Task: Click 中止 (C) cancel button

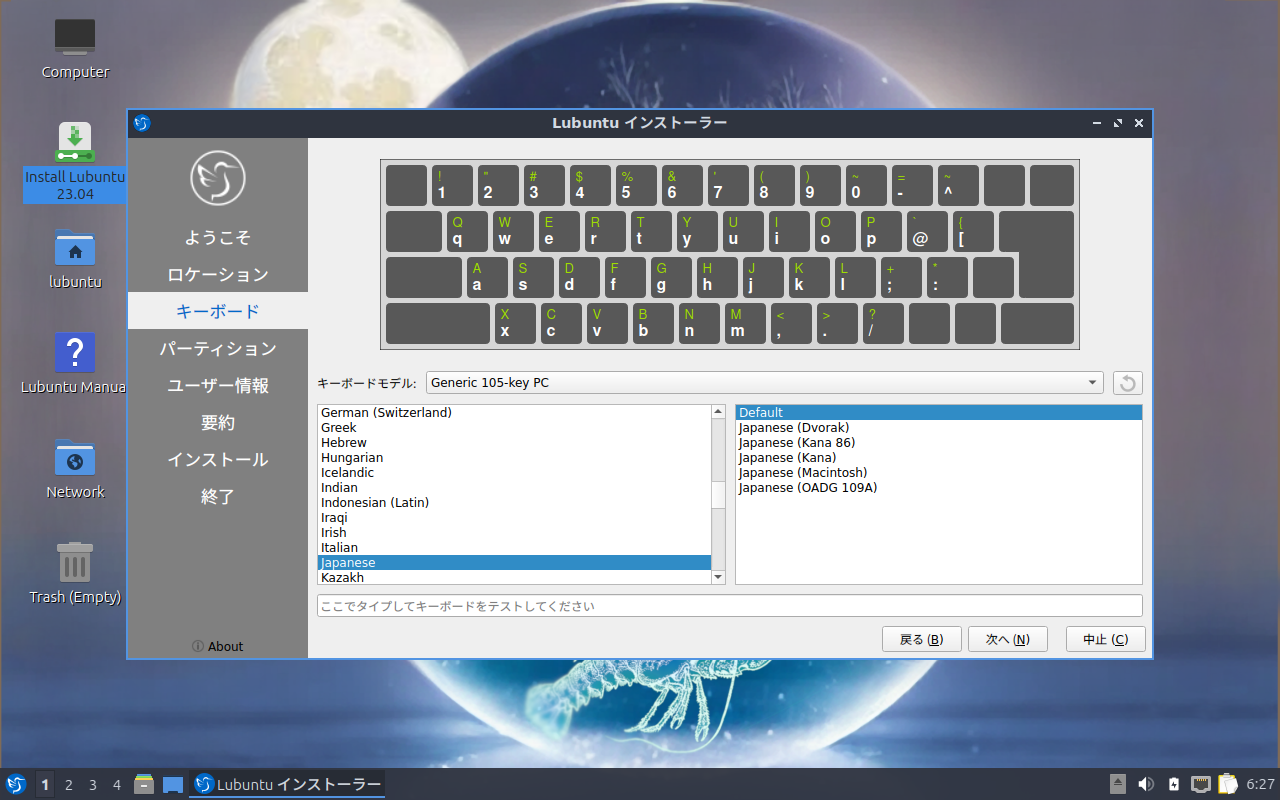Action: (x=1106, y=639)
